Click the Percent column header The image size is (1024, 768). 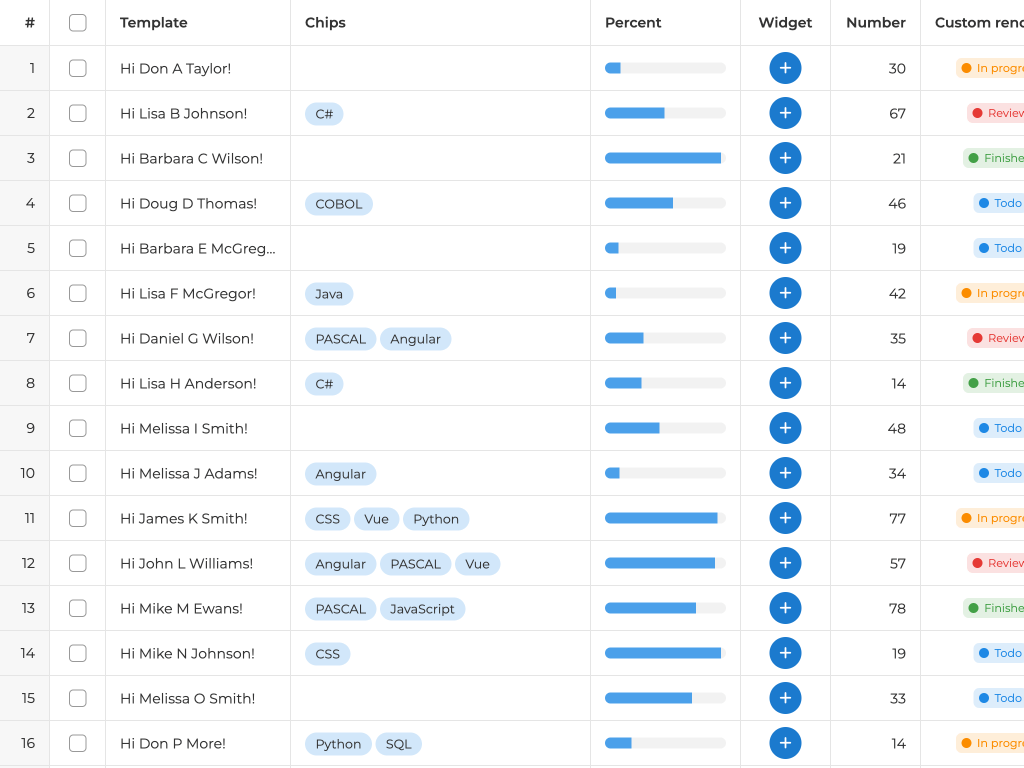tap(633, 23)
